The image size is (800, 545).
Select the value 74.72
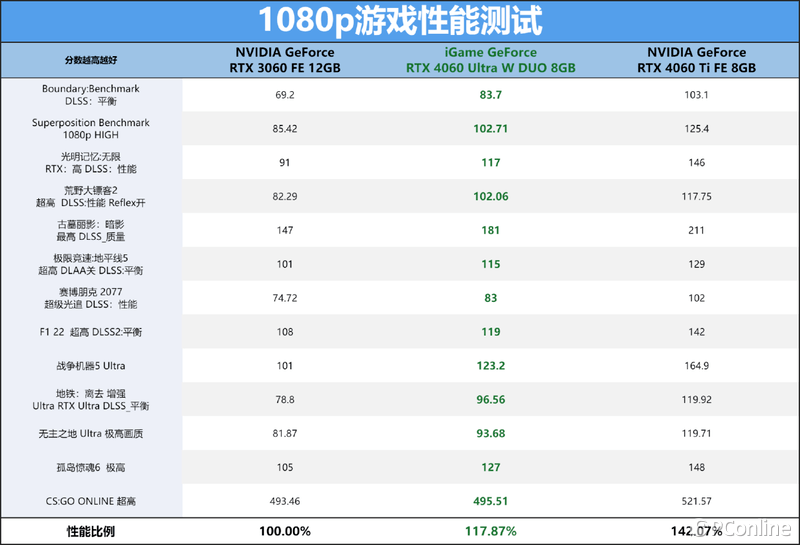pos(285,298)
